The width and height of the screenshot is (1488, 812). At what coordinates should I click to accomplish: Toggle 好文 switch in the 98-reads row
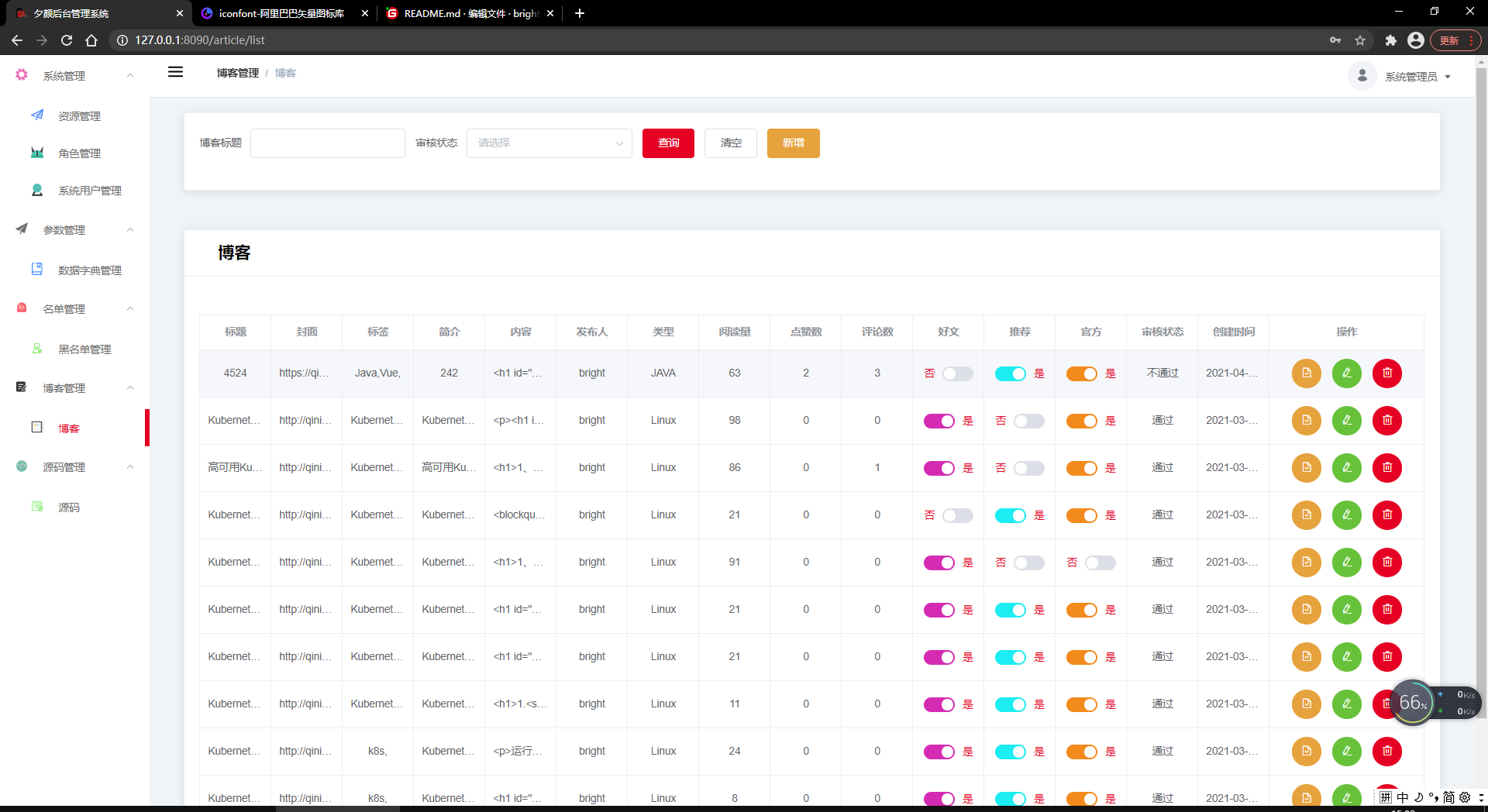click(939, 421)
